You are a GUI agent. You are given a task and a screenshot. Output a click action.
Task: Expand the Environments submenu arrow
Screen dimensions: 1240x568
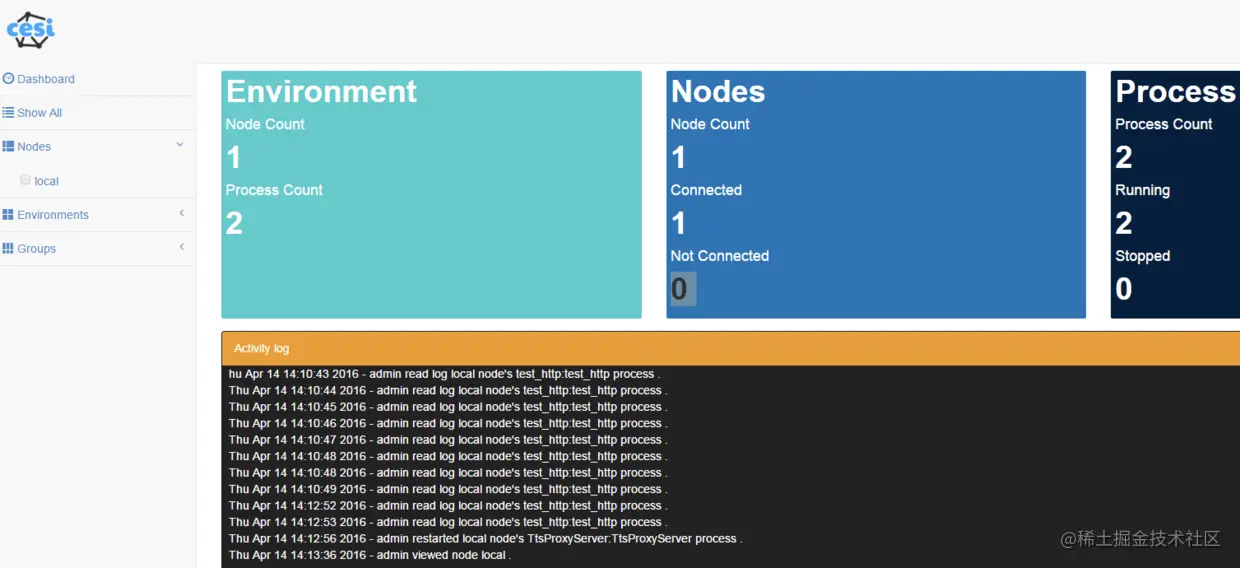point(181,213)
